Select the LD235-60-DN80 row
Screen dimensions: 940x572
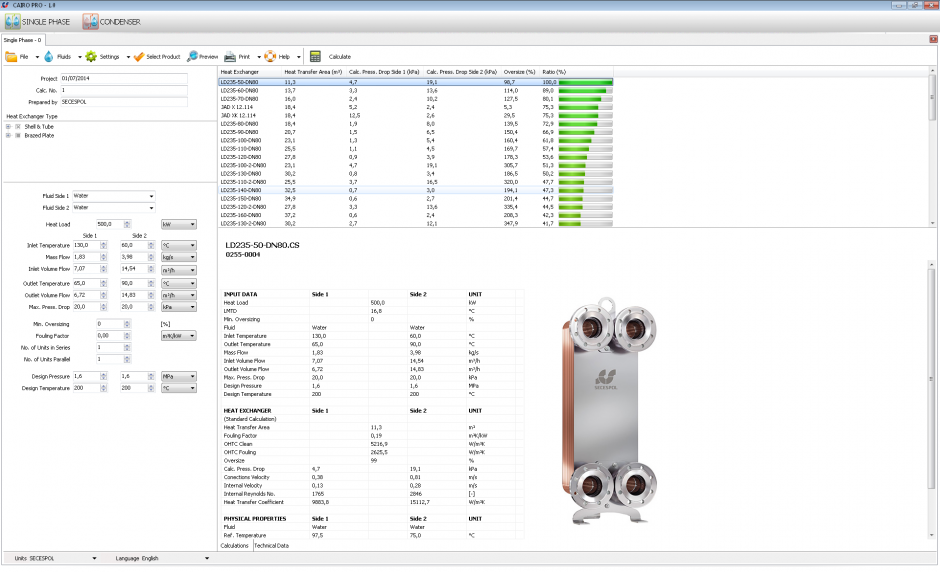pos(415,91)
